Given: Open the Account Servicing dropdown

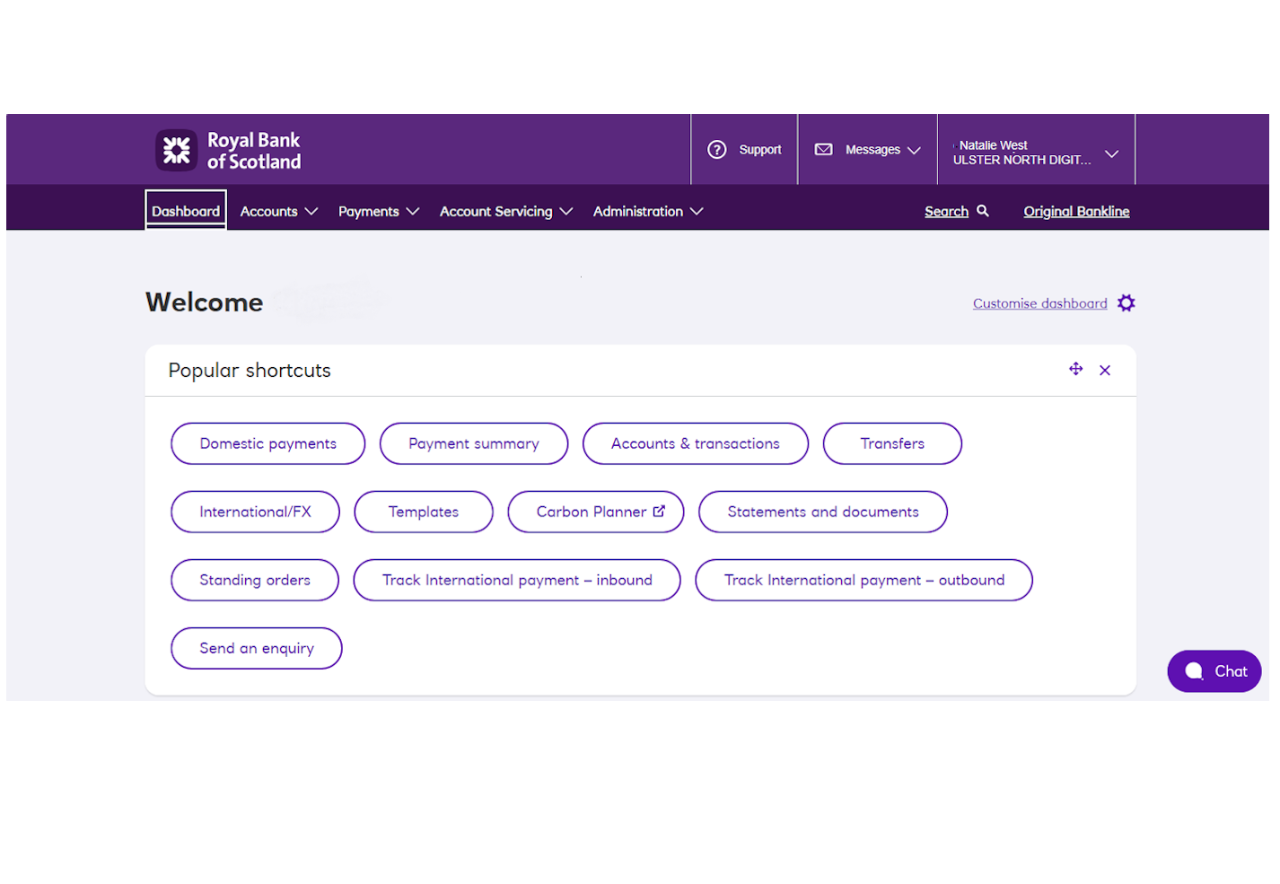Looking at the screenshot, I should [x=505, y=211].
